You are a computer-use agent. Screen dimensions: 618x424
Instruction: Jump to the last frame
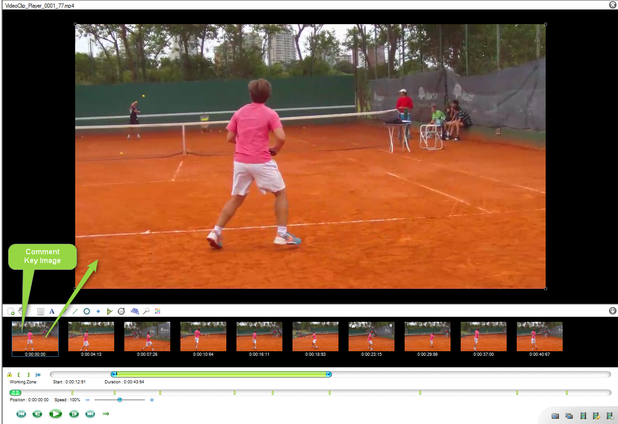click(90, 413)
